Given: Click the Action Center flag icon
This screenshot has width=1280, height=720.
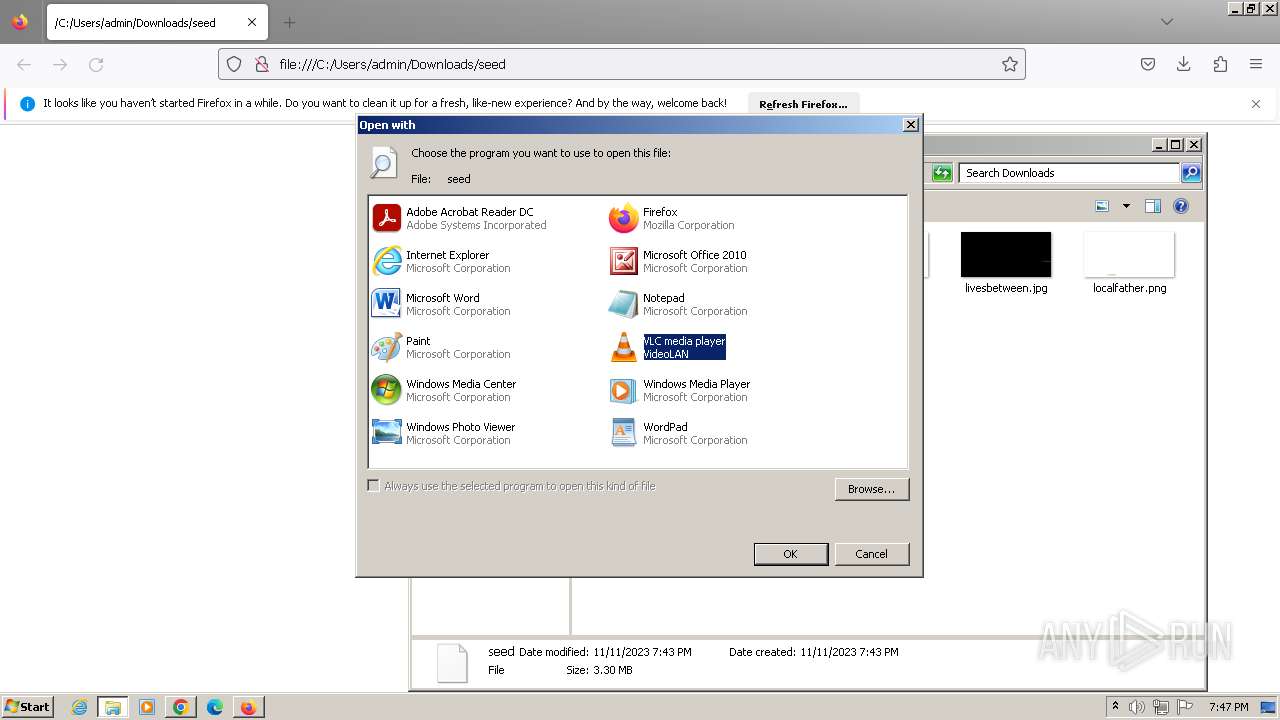Looking at the screenshot, I should click(x=1183, y=707).
